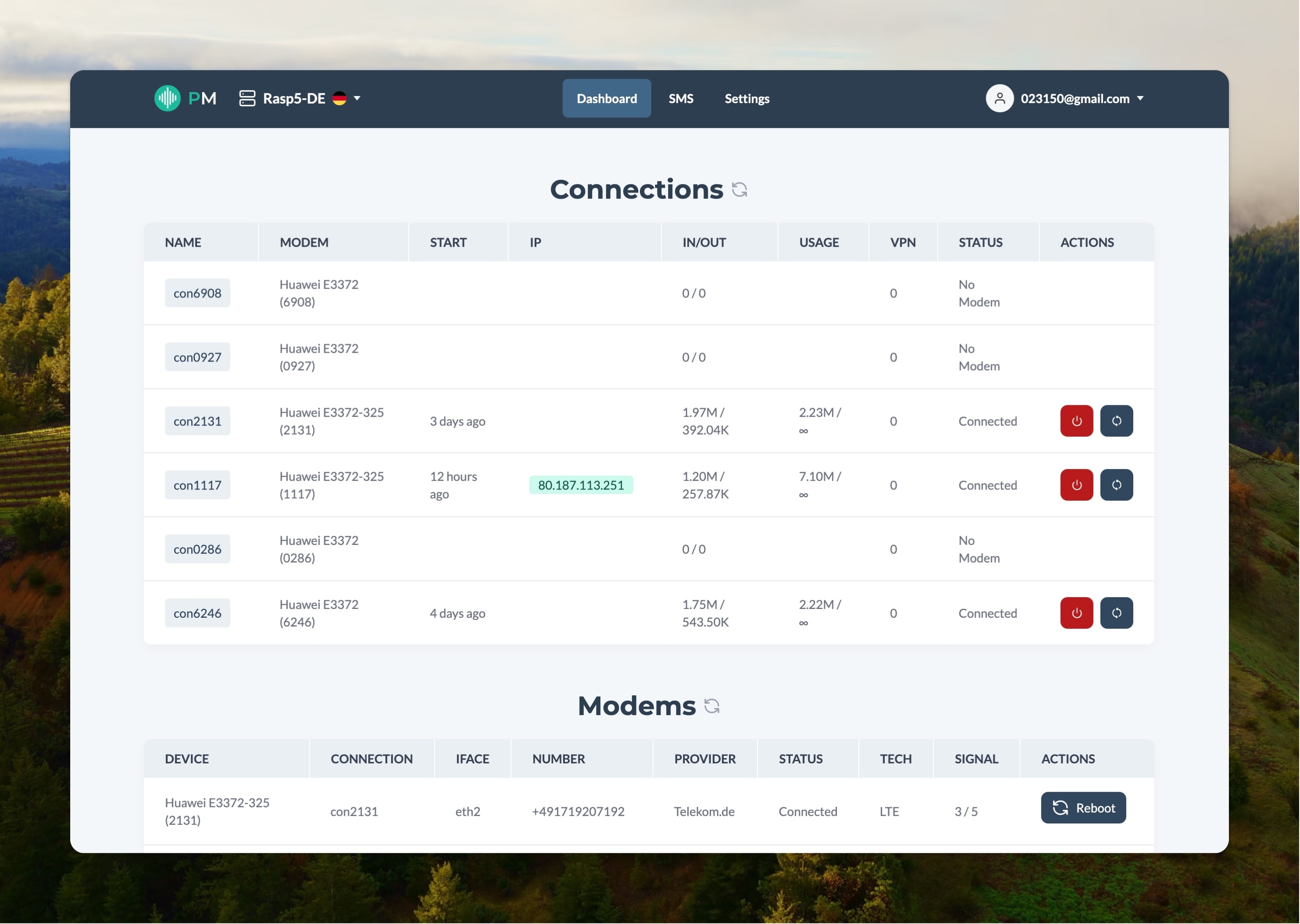Rotate IP for con6246
This screenshot has height=924, width=1300.
(1116, 613)
